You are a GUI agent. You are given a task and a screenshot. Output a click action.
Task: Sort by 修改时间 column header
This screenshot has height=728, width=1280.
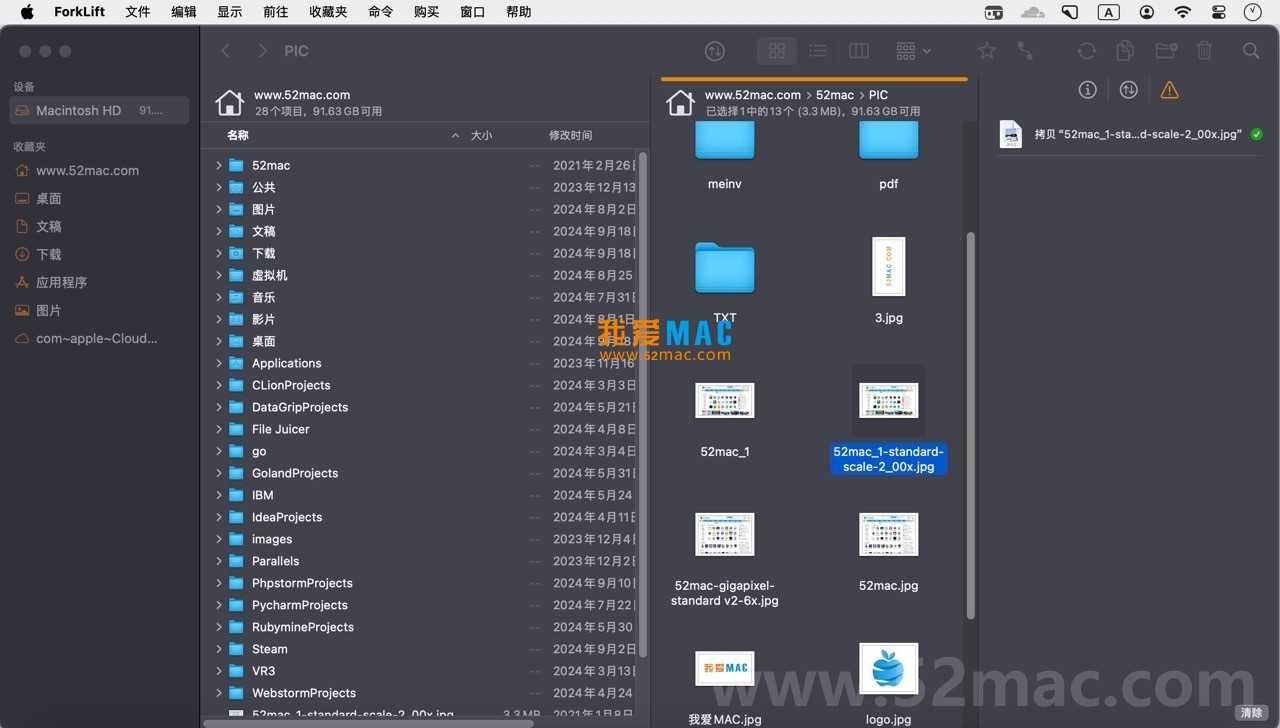pyautogui.click(x=570, y=135)
